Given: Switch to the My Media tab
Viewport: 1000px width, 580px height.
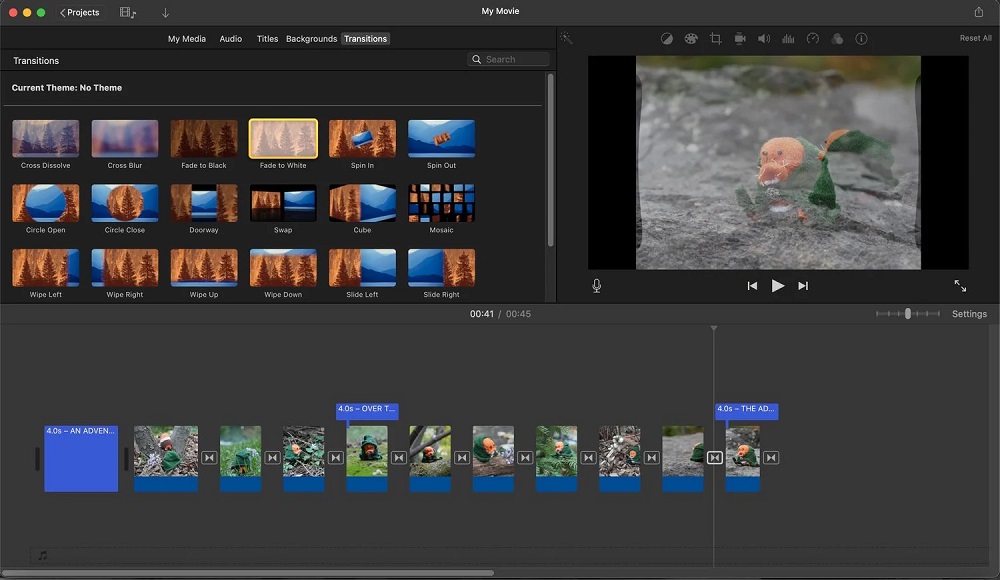Looking at the screenshot, I should (x=186, y=39).
